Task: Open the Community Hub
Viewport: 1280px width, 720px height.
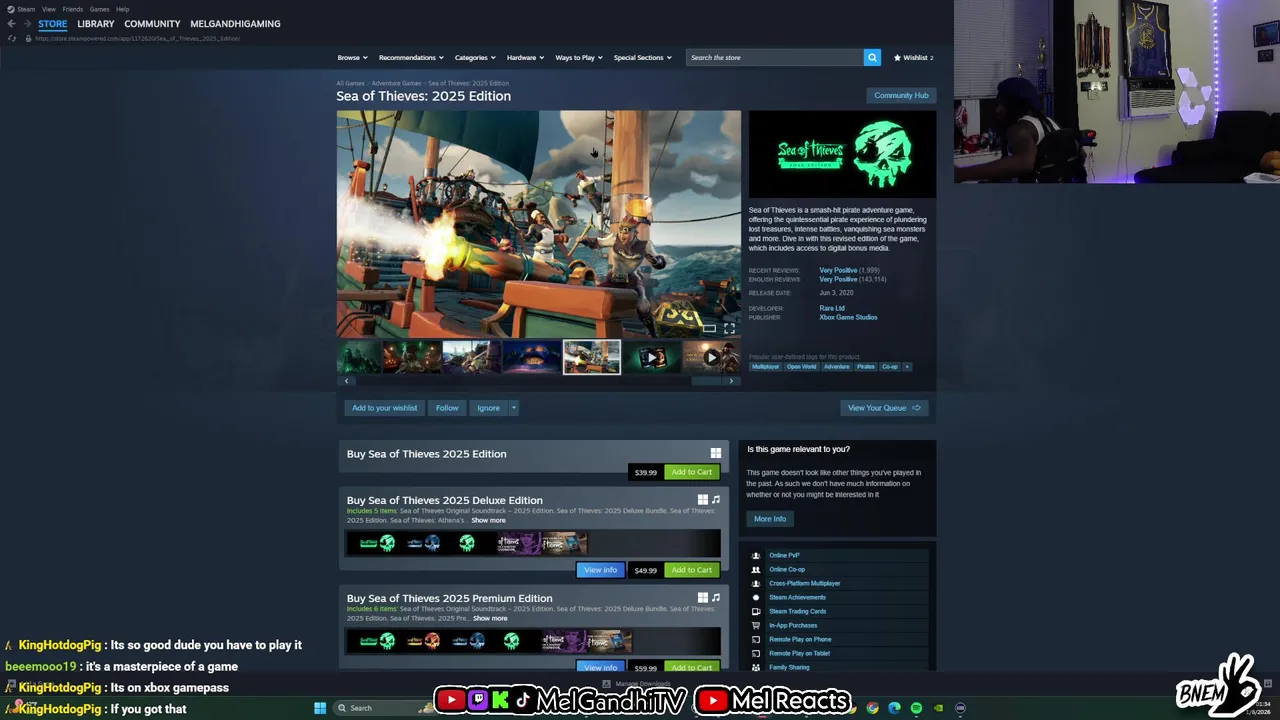Action: 901,95
